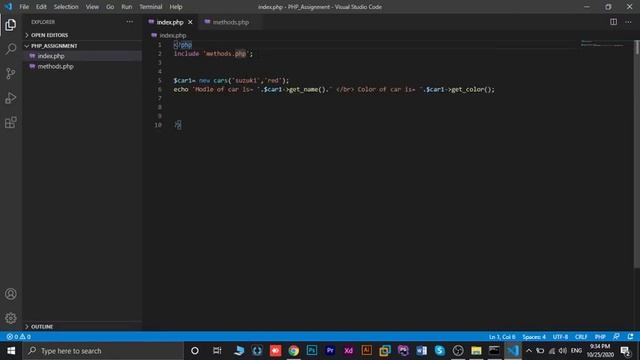
Task: Switch to the methods.php tab
Action: tap(231, 22)
